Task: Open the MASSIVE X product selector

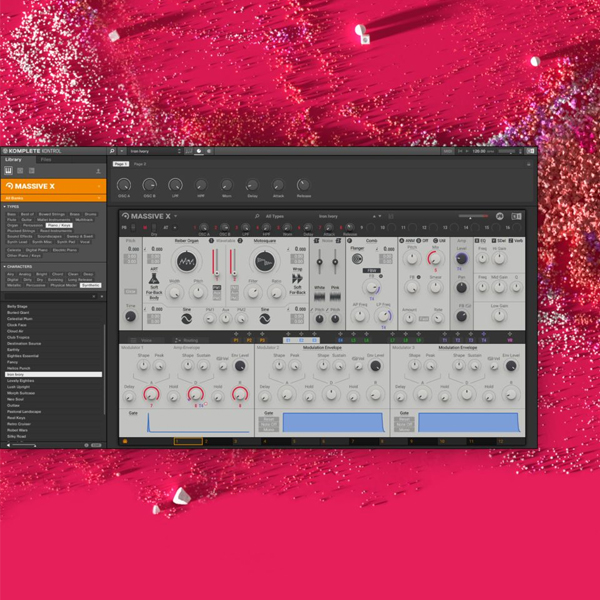Action: (x=54, y=186)
